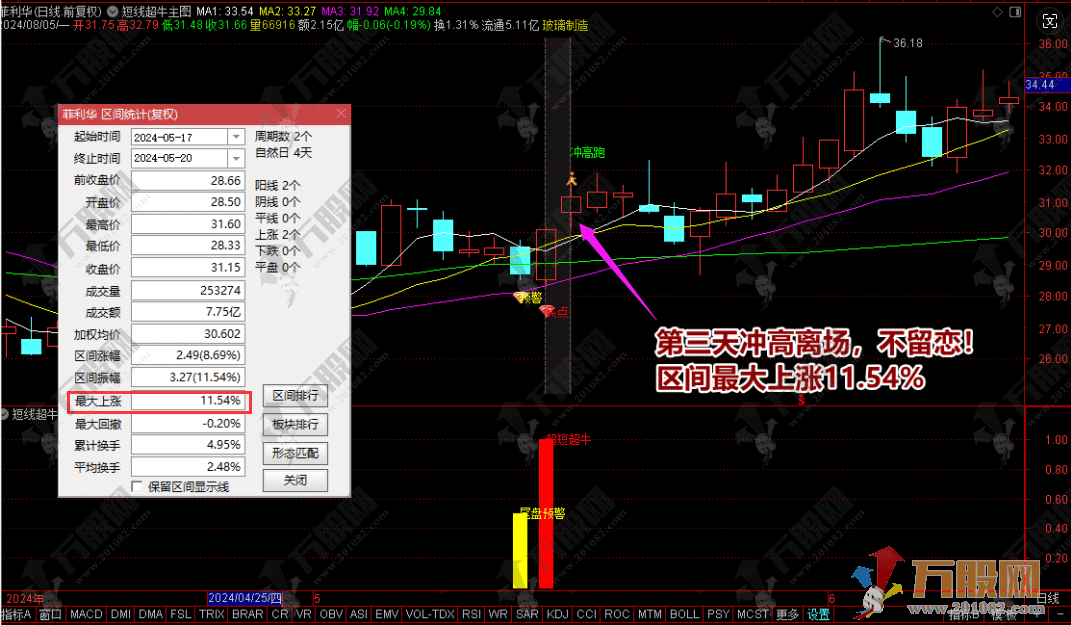
Task: Click the 玻璃制造 sector link in the header
Action: tap(566, 25)
